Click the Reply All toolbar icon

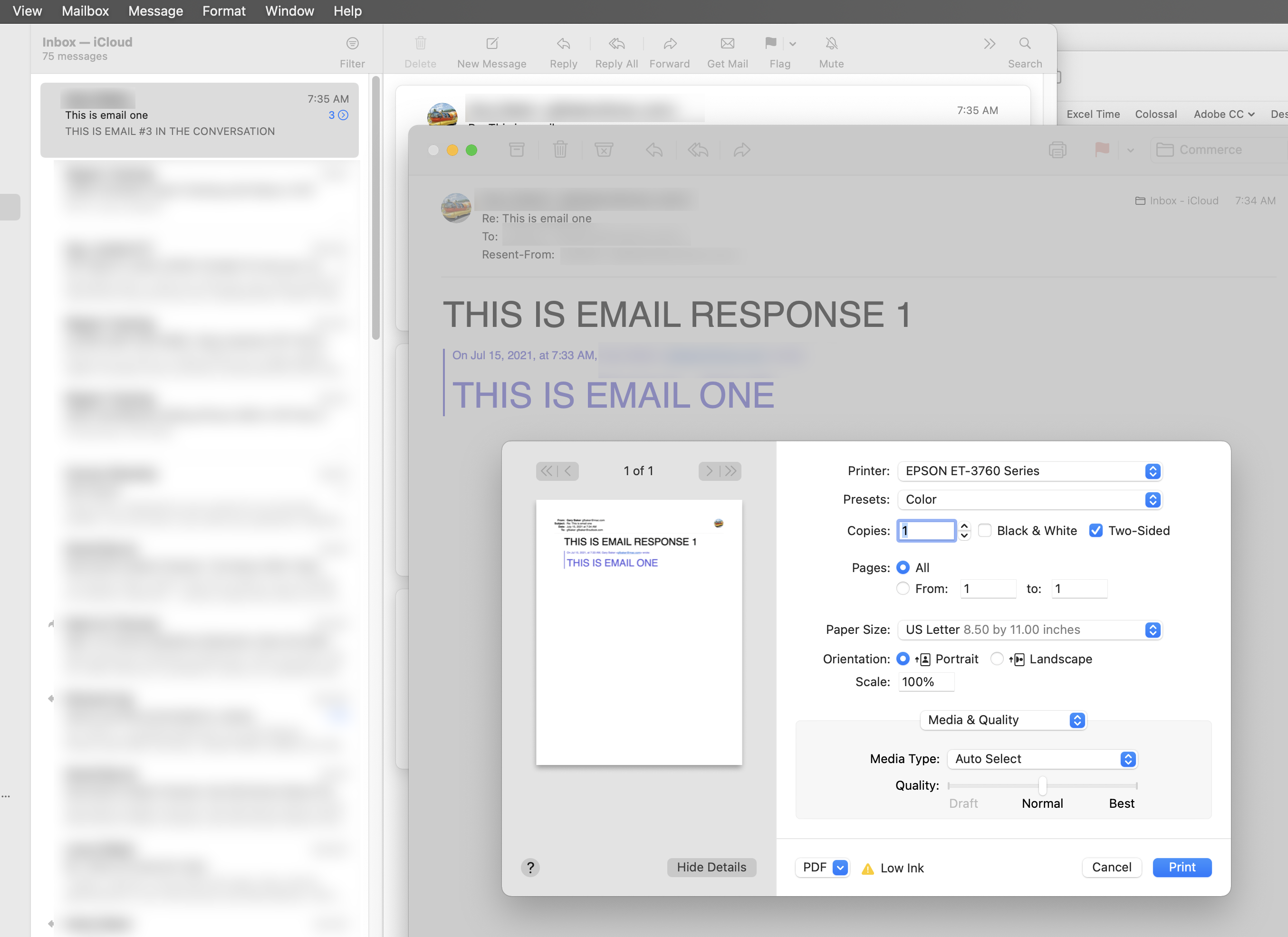pyautogui.click(x=616, y=44)
